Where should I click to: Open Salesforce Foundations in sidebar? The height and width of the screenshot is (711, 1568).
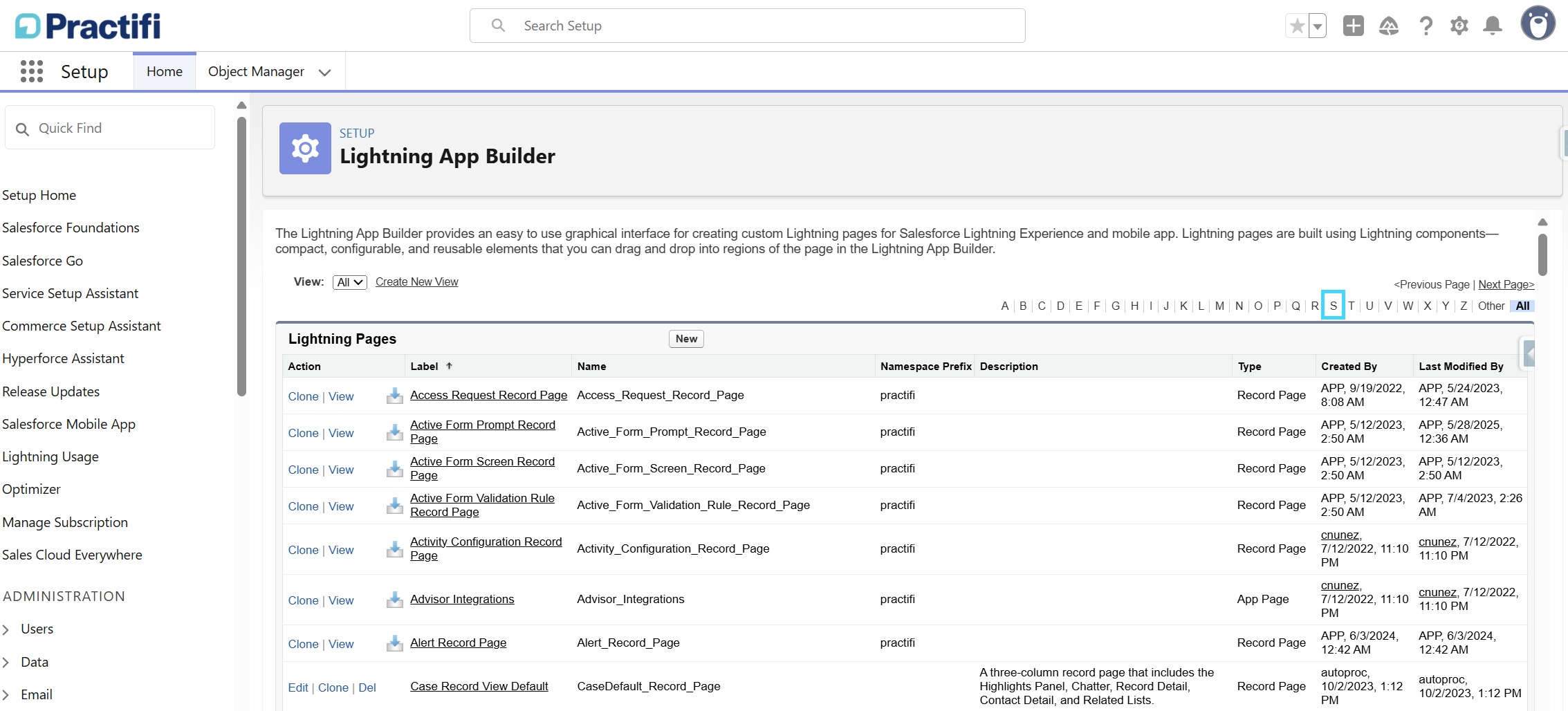tap(71, 228)
